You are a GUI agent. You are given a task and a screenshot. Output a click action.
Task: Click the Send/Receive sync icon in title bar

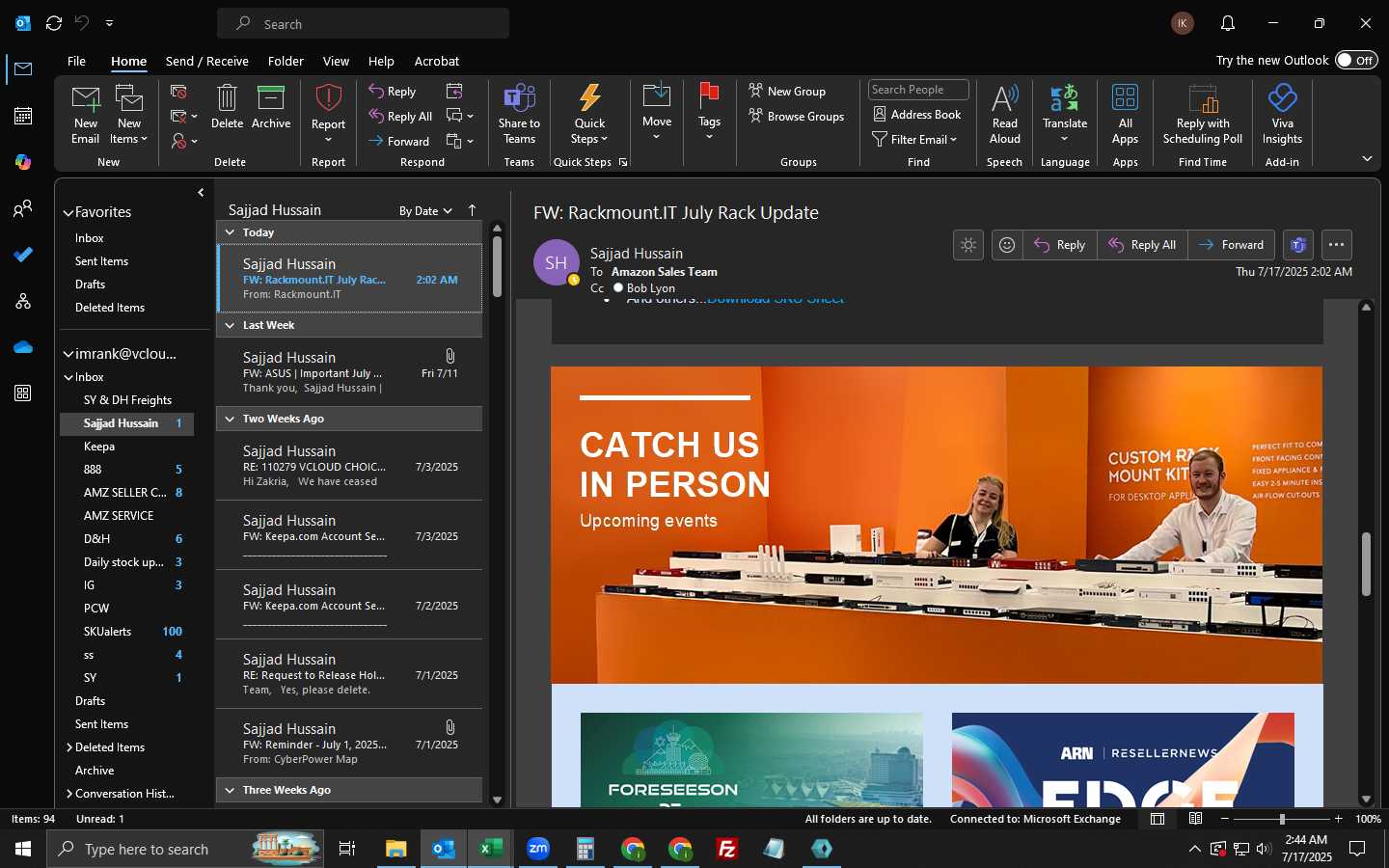[x=54, y=23]
